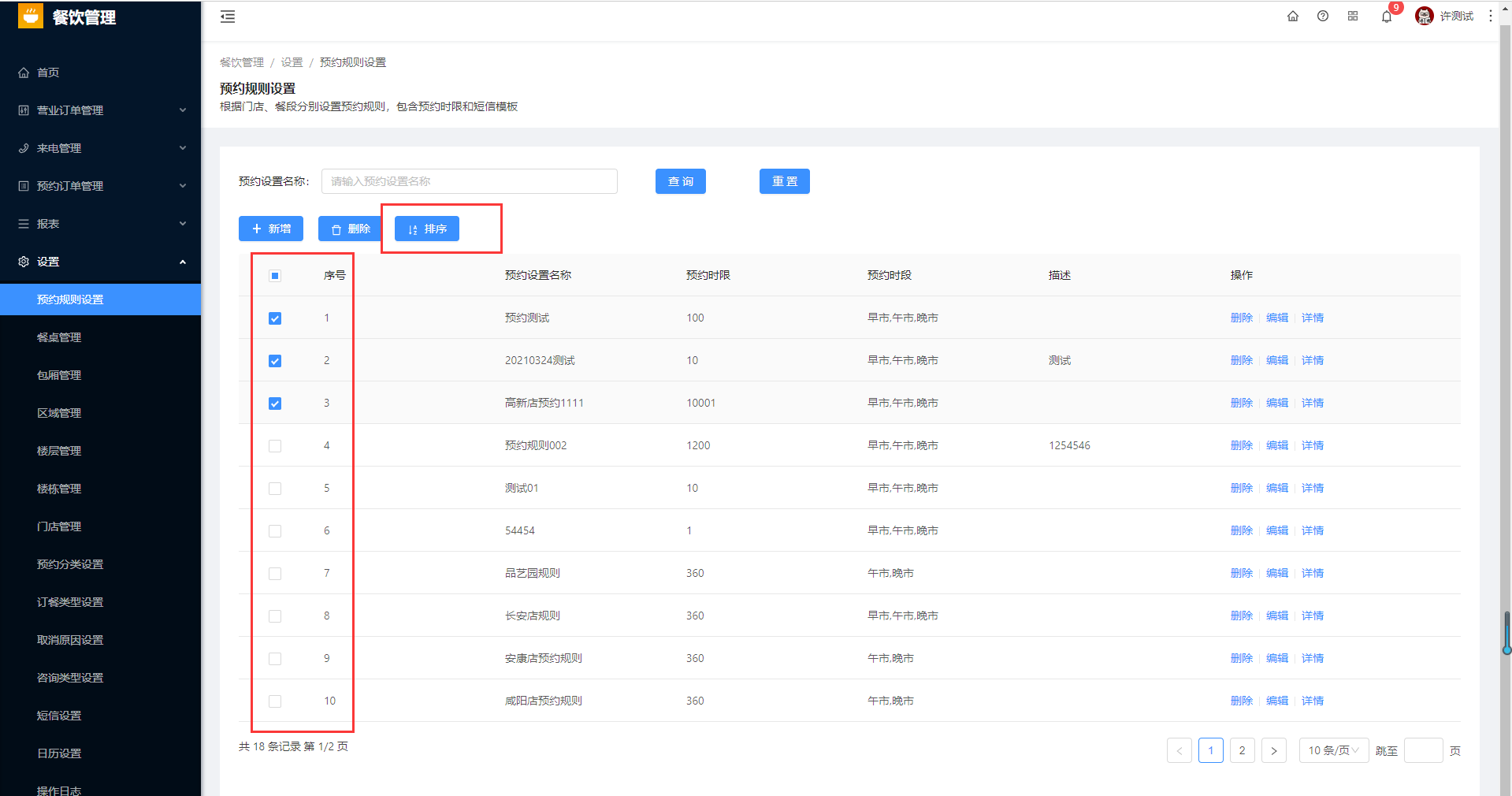
Task: Expand 报表 submenu chevron
Action: (183, 224)
